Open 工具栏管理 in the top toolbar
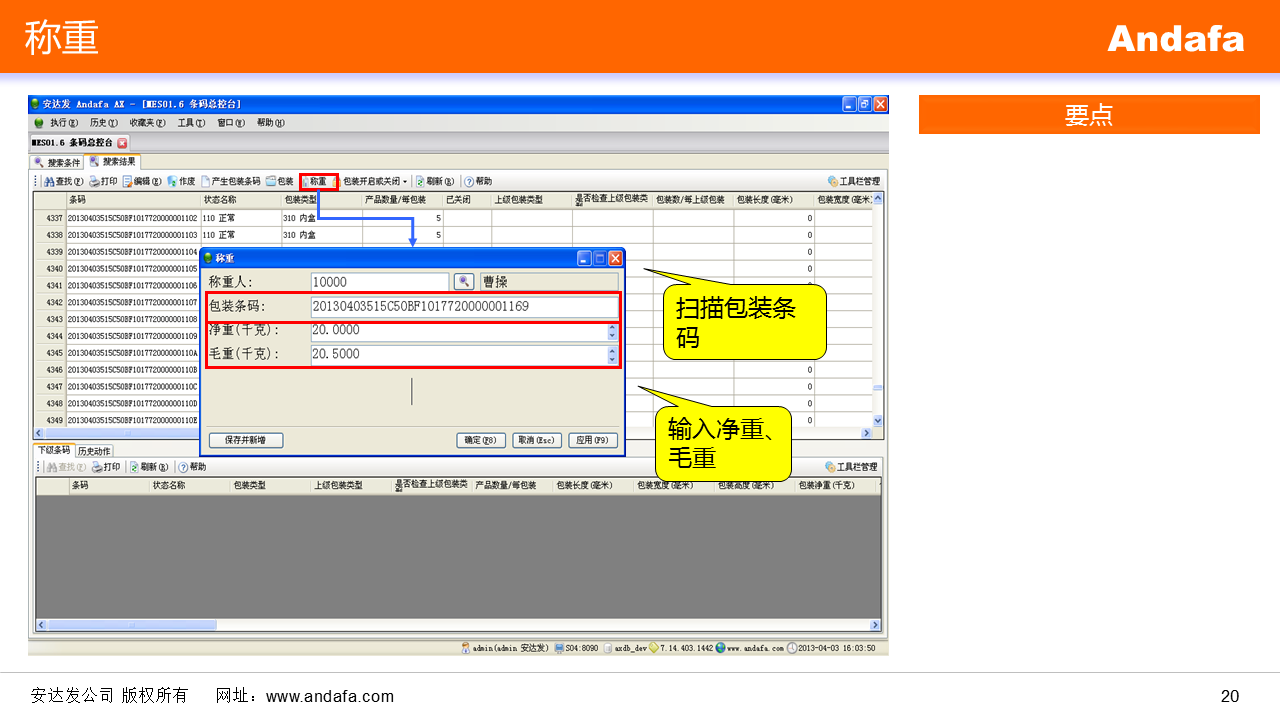This screenshot has height=720, width=1280. point(853,182)
